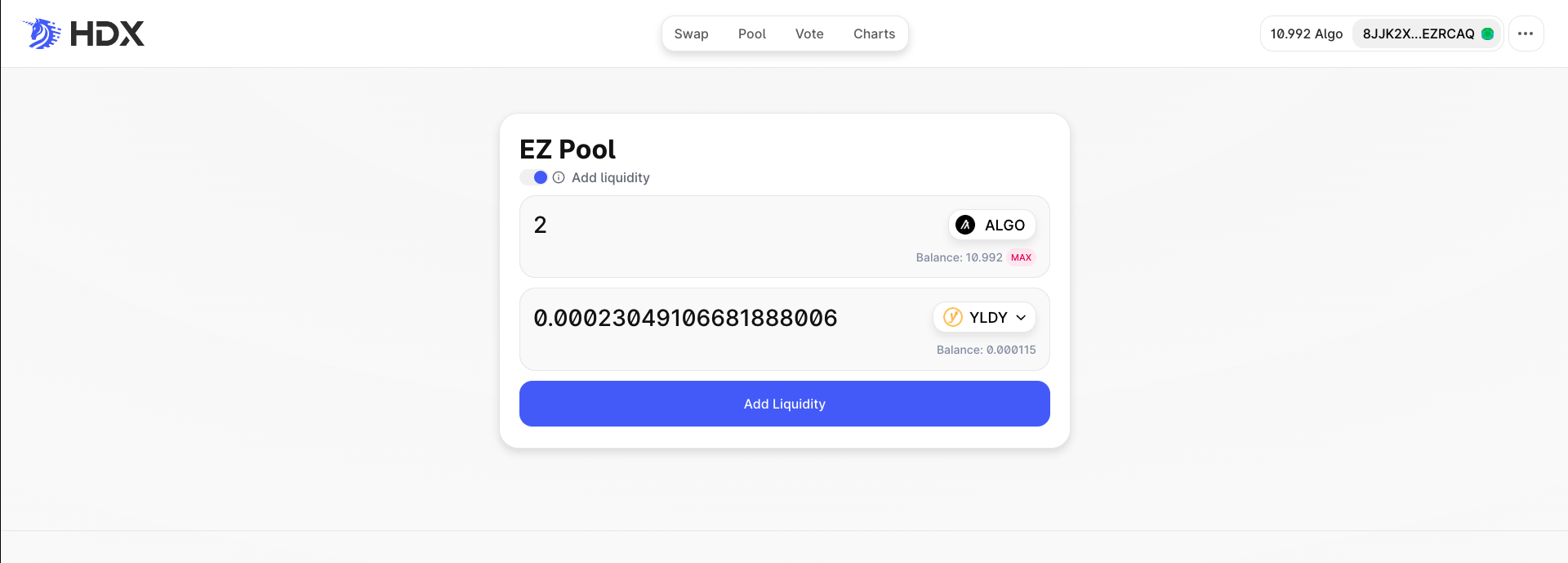
Task: Click the MAX balance button
Action: [1021, 257]
